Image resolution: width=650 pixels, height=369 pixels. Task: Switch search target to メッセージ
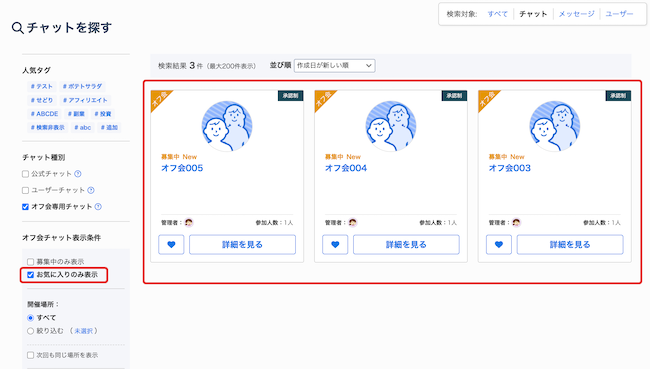(x=576, y=14)
